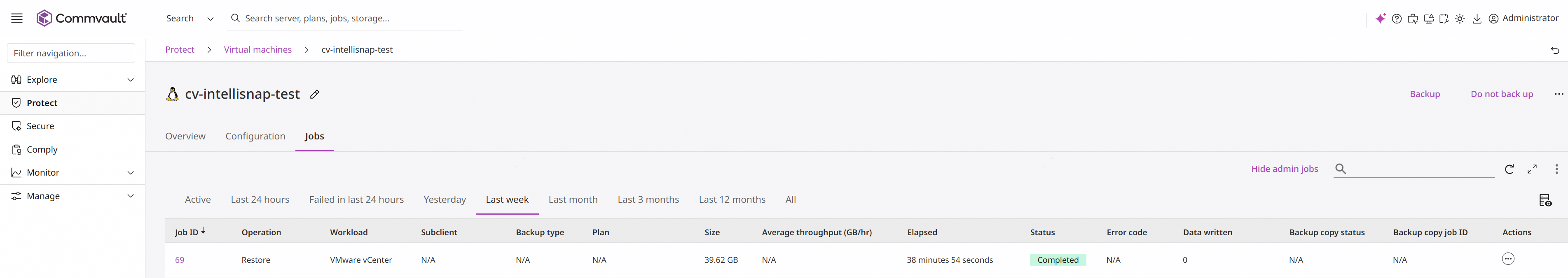Open the downloads arrow icon in header
Image resolution: width=1568 pixels, height=278 pixels.
click(1477, 19)
